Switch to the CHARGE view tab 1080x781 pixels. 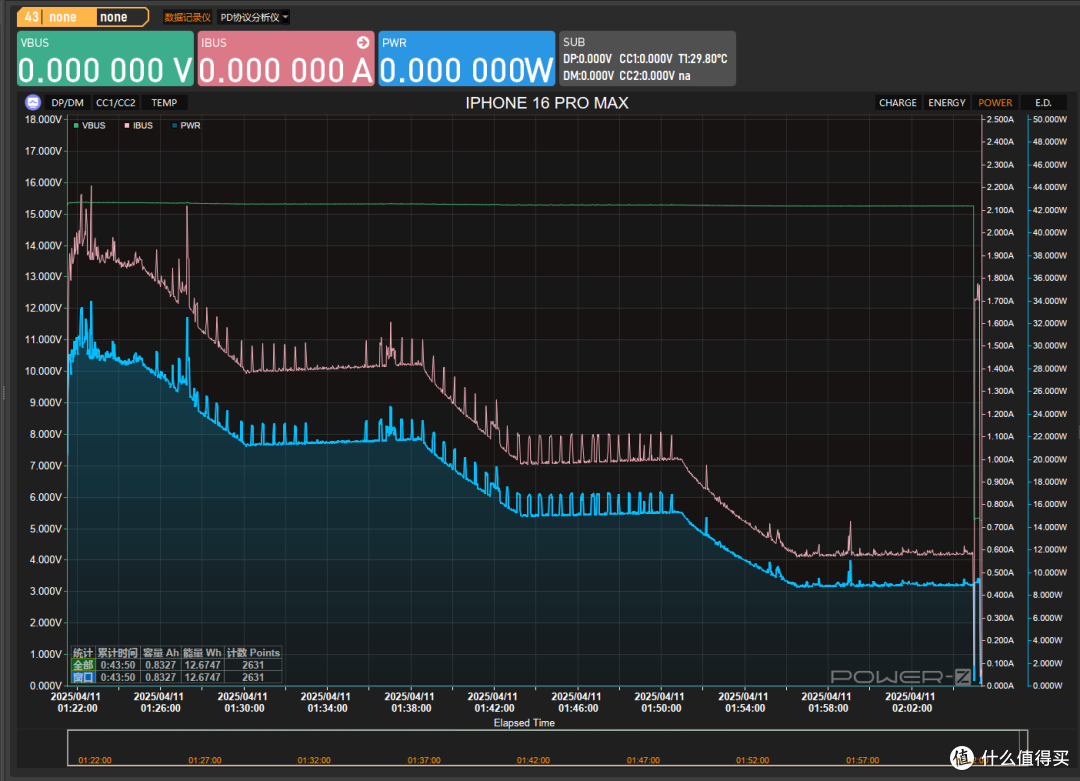pos(897,103)
